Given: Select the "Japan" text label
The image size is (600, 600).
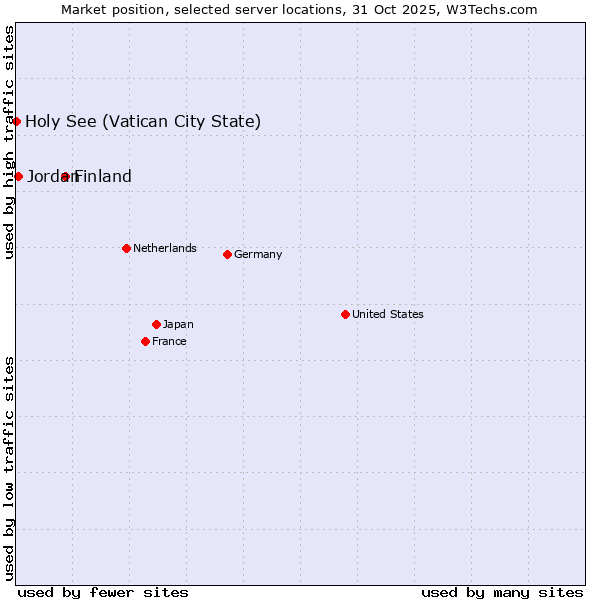Looking at the screenshot, I should click(x=178, y=324).
